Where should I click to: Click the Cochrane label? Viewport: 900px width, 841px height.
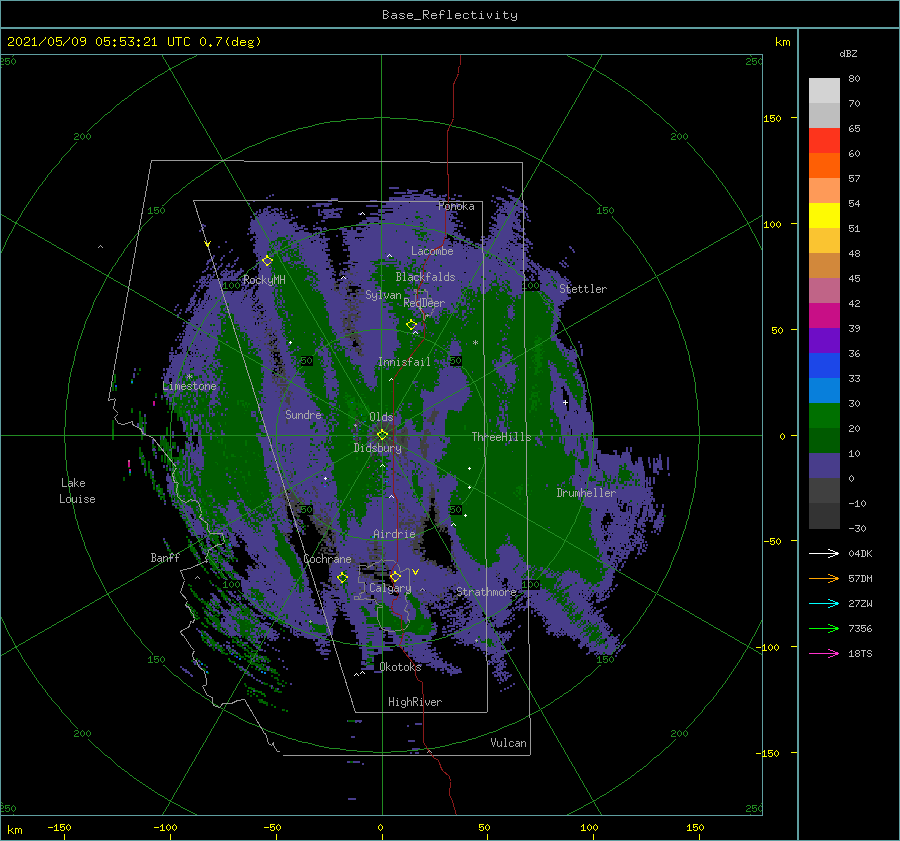point(327,559)
